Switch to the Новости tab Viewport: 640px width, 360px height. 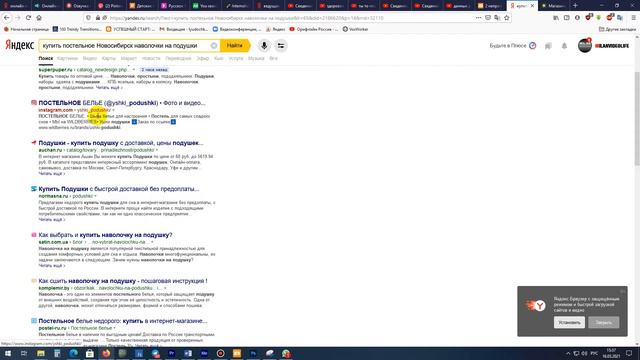151,58
